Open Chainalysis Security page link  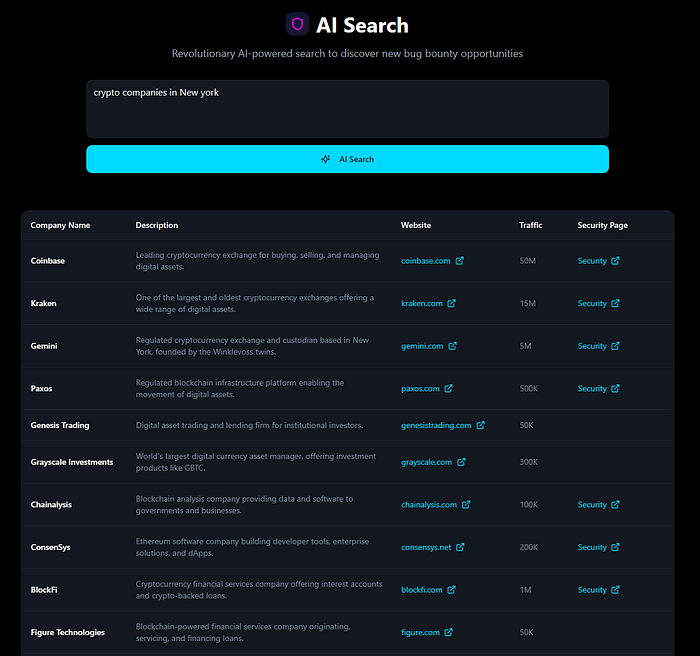(592, 505)
